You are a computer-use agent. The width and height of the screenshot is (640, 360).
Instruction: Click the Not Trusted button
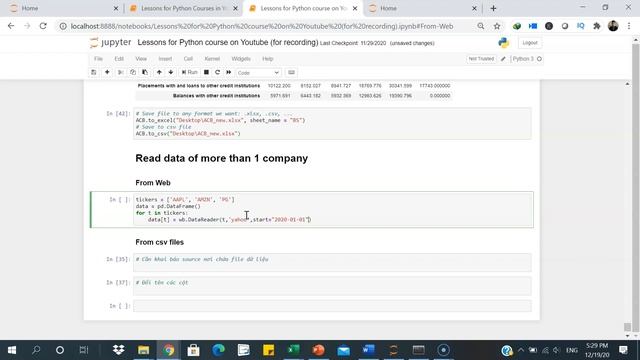(x=481, y=59)
